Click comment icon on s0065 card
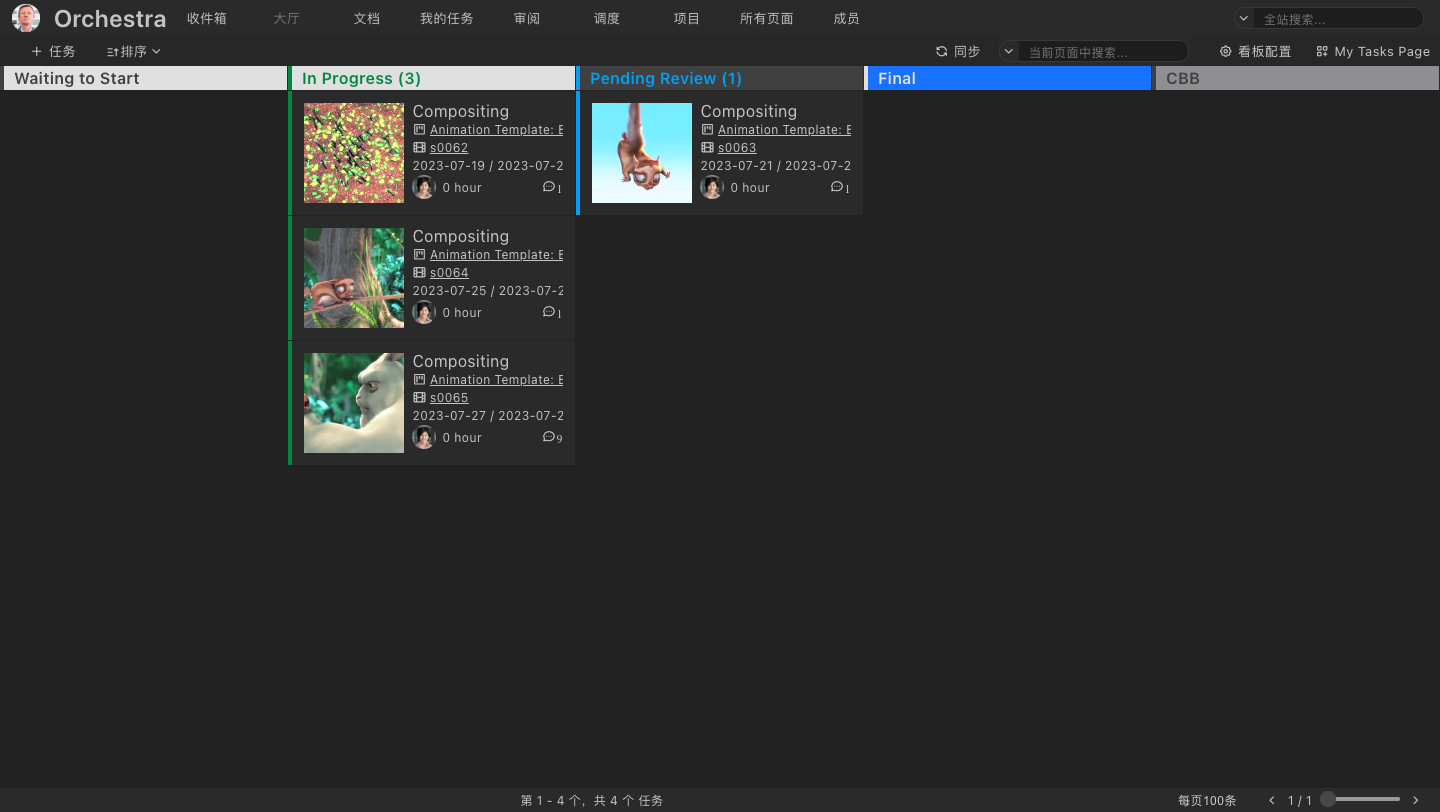 549,437
